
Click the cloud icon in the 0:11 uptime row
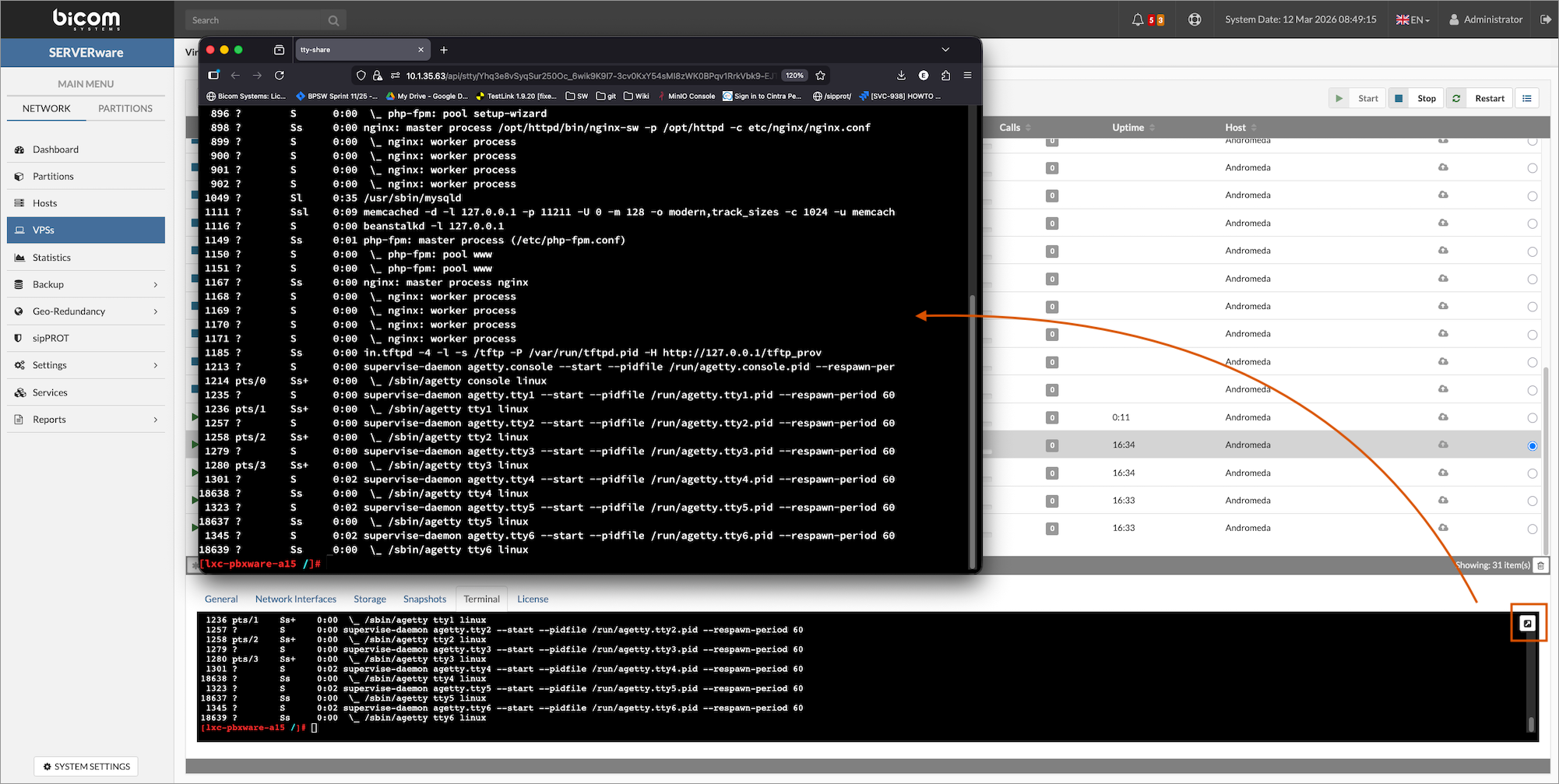coord(1443,417)
